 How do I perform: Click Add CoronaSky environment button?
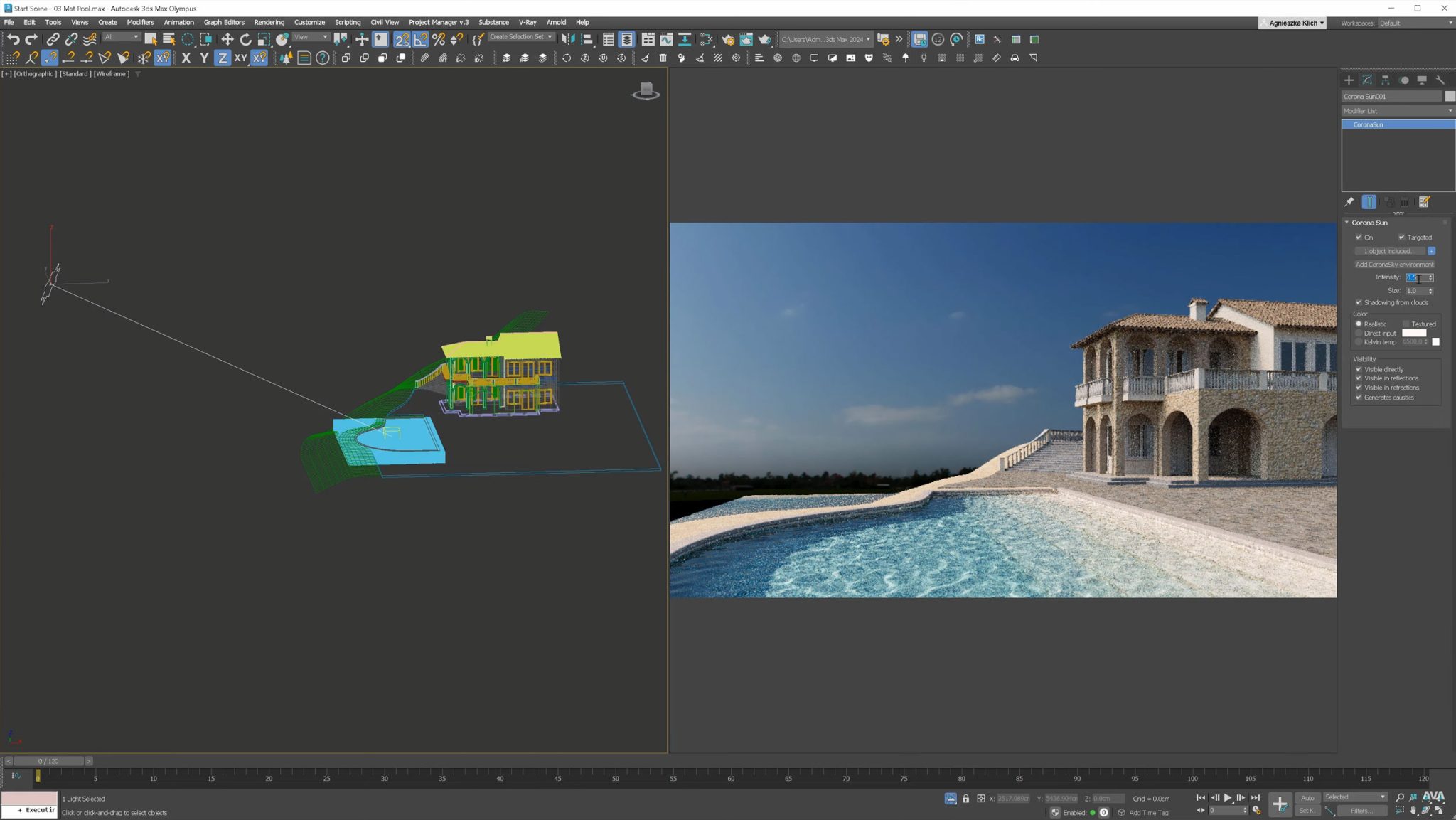pos(1393,264)
